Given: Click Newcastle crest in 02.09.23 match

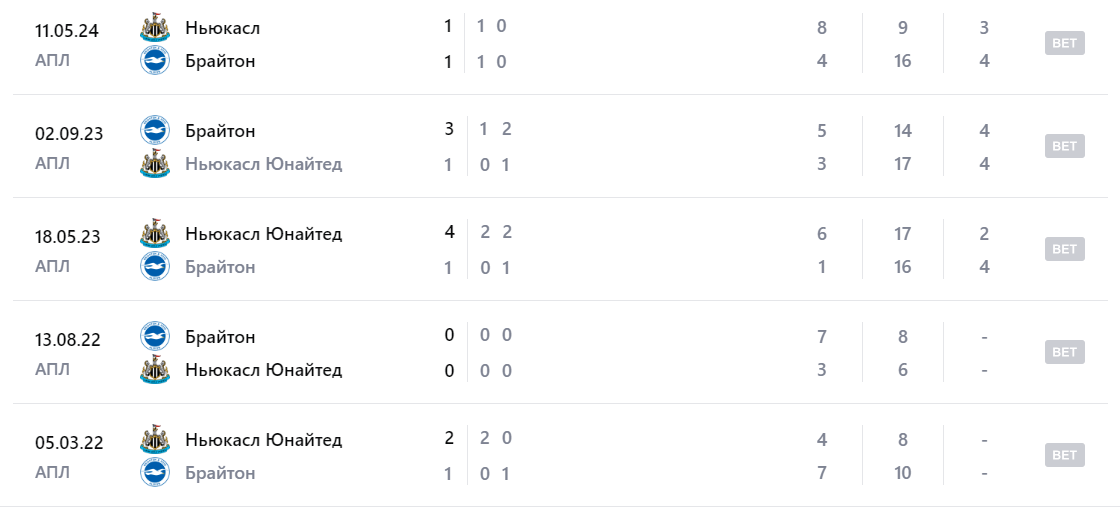Looking at the screenshot, I should coord(154,164).
